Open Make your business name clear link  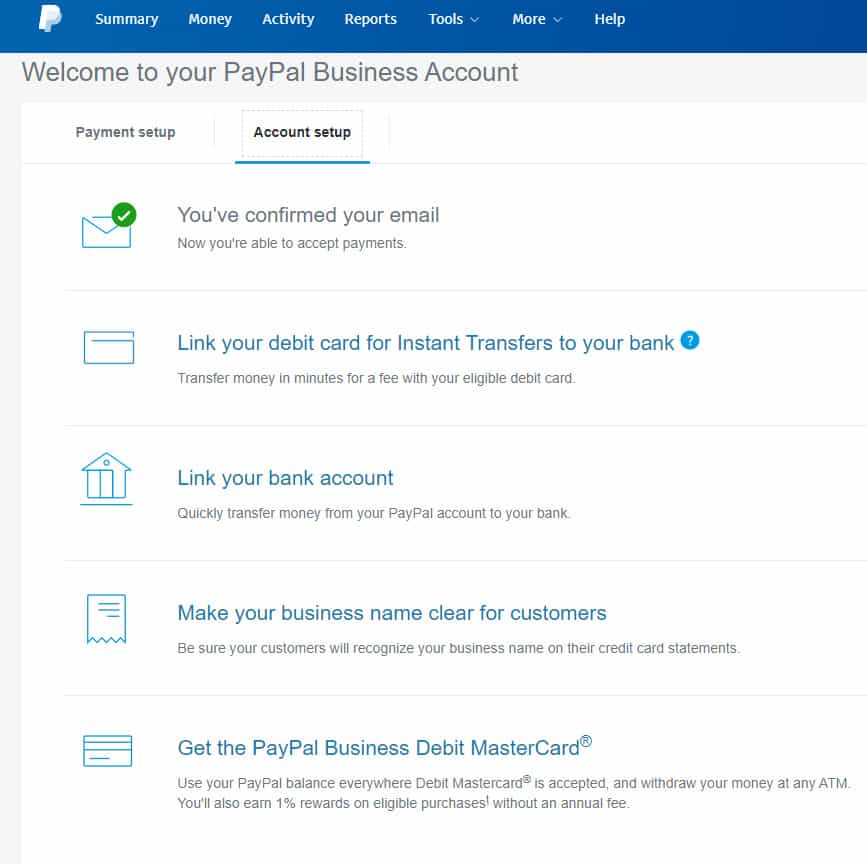391,613
